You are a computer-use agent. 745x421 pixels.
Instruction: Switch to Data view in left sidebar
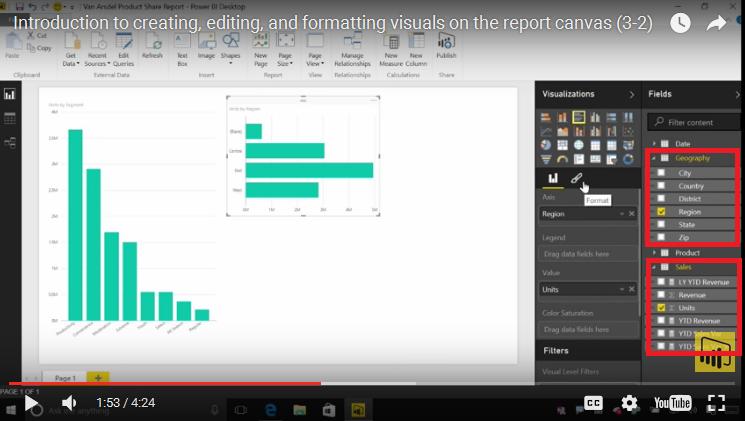10,118
